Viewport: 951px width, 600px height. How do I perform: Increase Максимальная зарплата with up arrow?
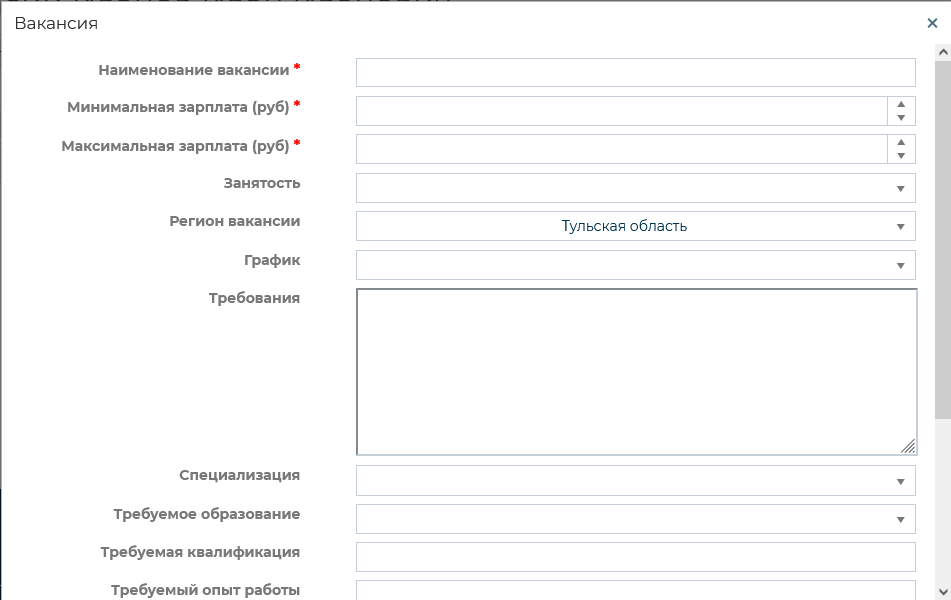[x=901, y=142]
